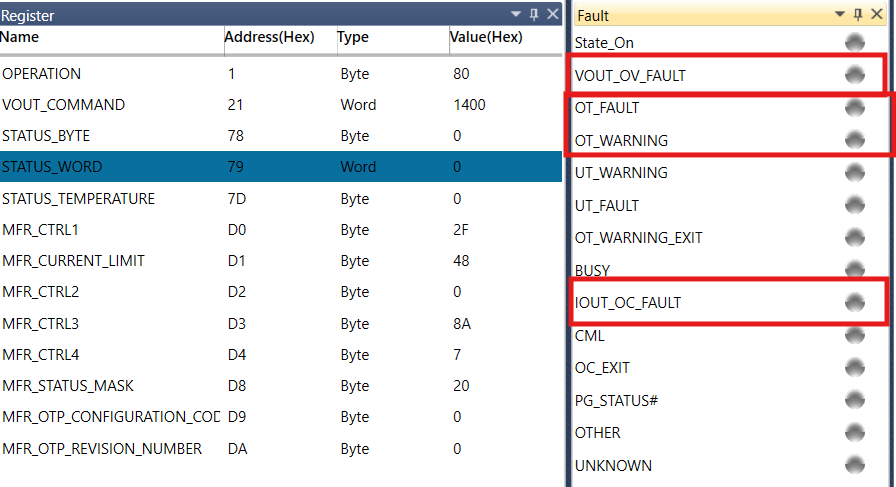Click the UT_FAULT indicator light
The width and height of the screenshot is (896, 487).
click(x=854, y=205)
